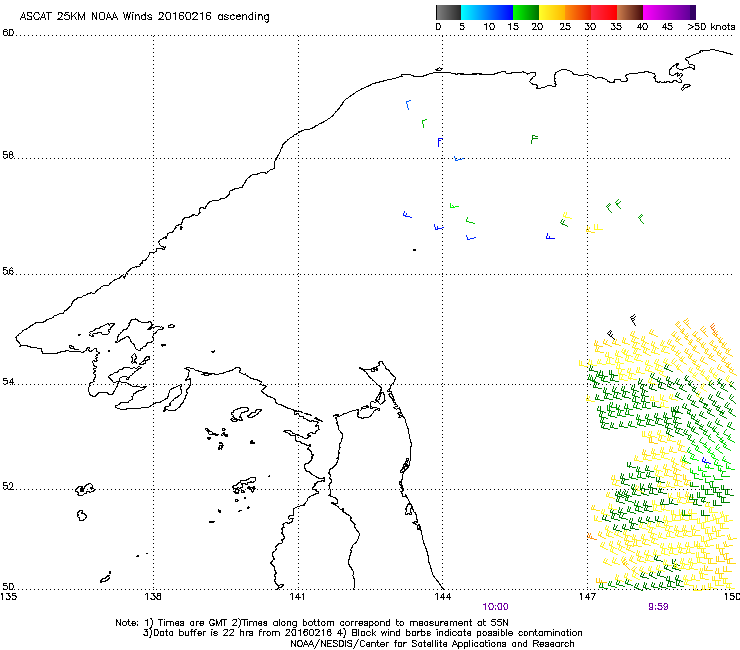Click the black dot marker near 143E 56.4N
The image size is (740, 650).
414,250
